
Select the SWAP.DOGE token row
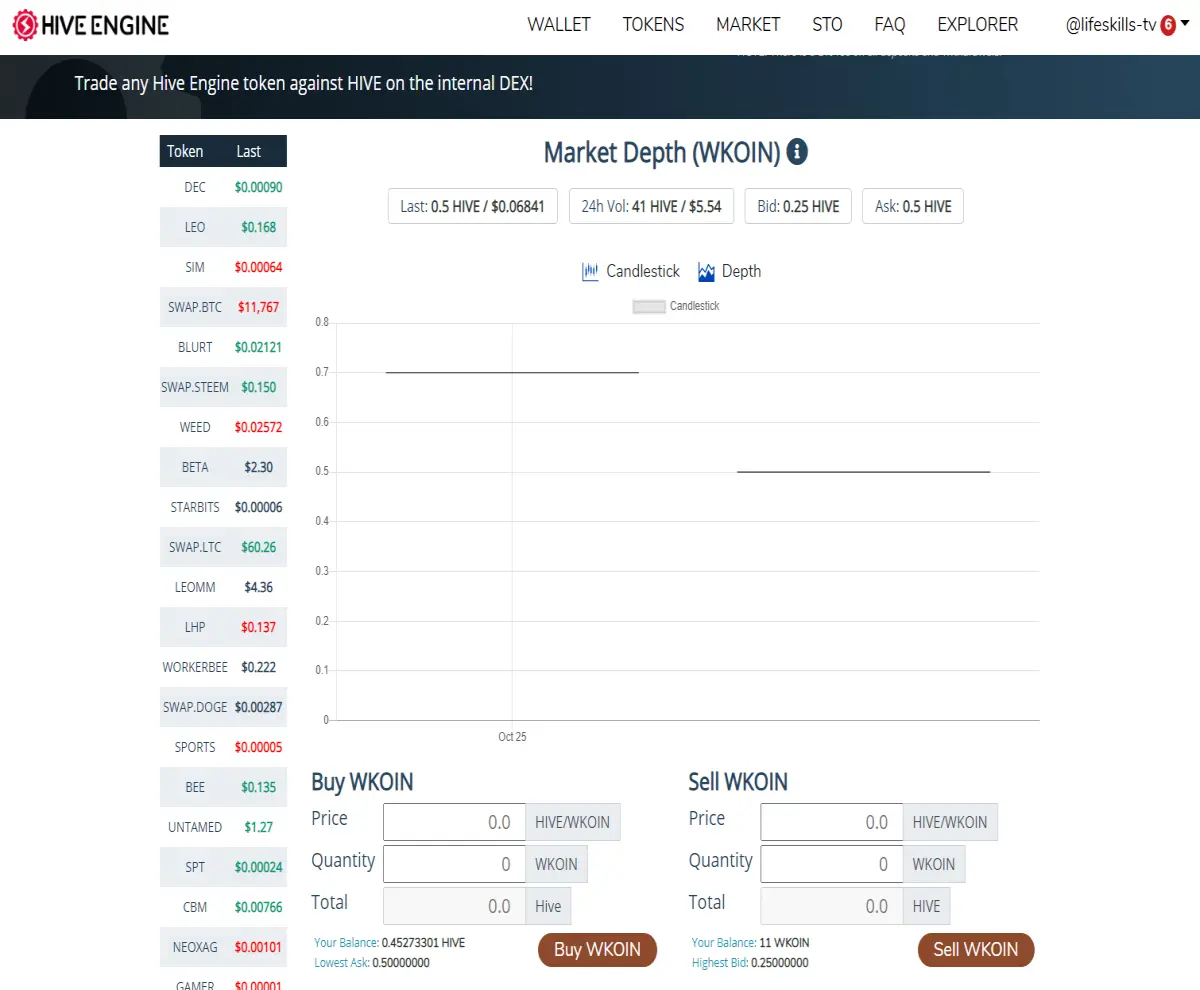point(223,707)
